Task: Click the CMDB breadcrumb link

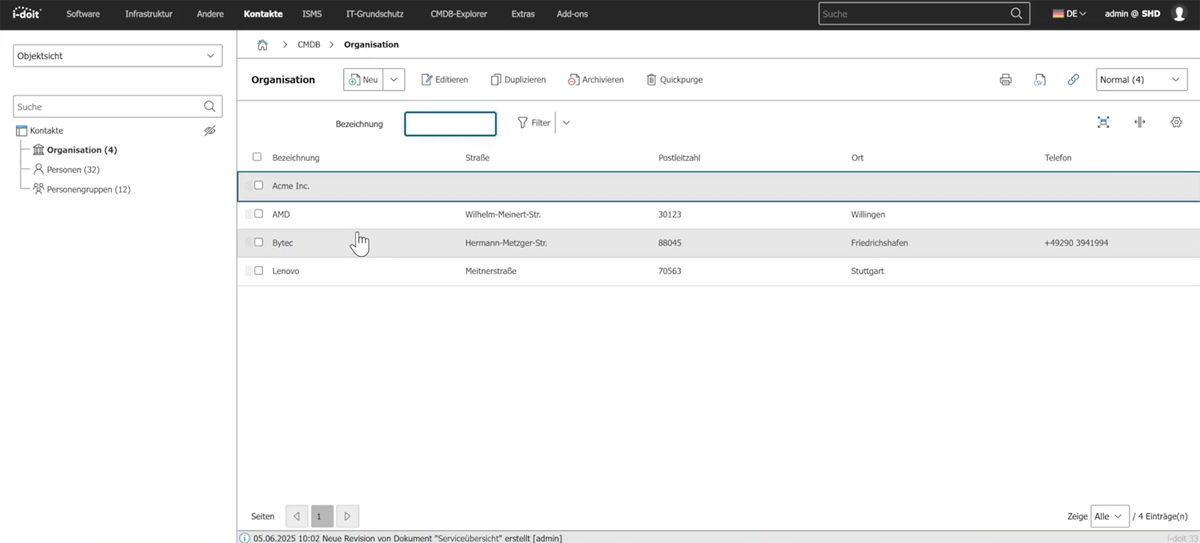Action: [x=308, y=45]
